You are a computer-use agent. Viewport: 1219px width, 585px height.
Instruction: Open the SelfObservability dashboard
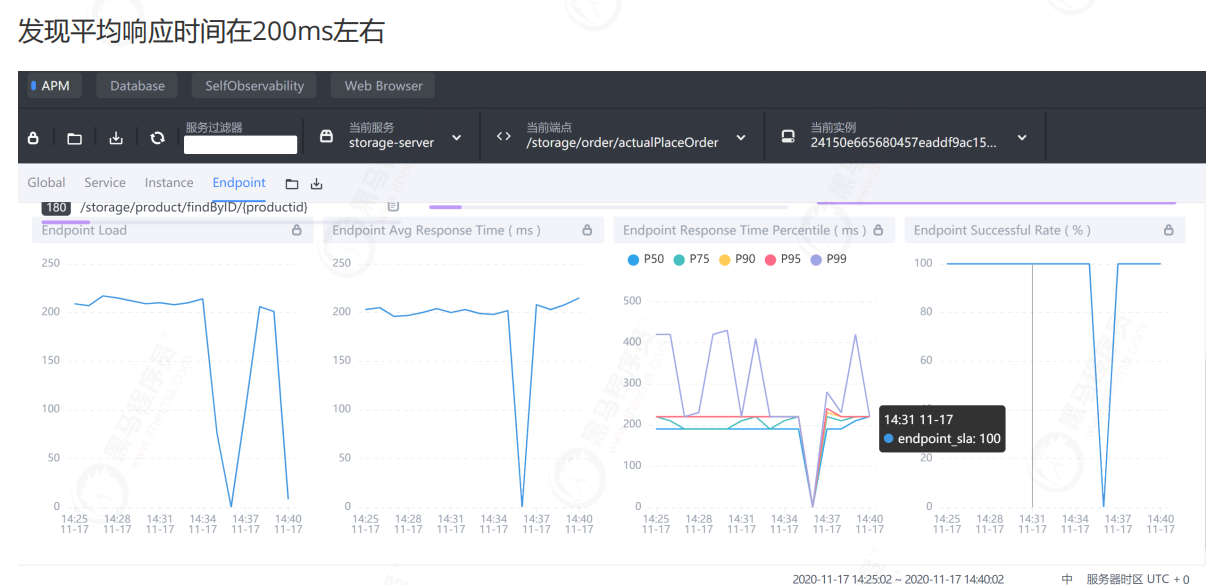(255, 86)
